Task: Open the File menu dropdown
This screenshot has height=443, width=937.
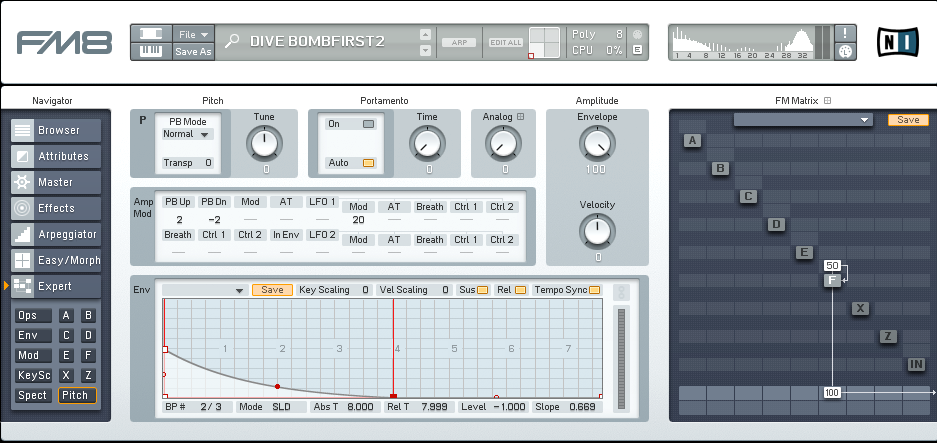Action: (194, 35)
